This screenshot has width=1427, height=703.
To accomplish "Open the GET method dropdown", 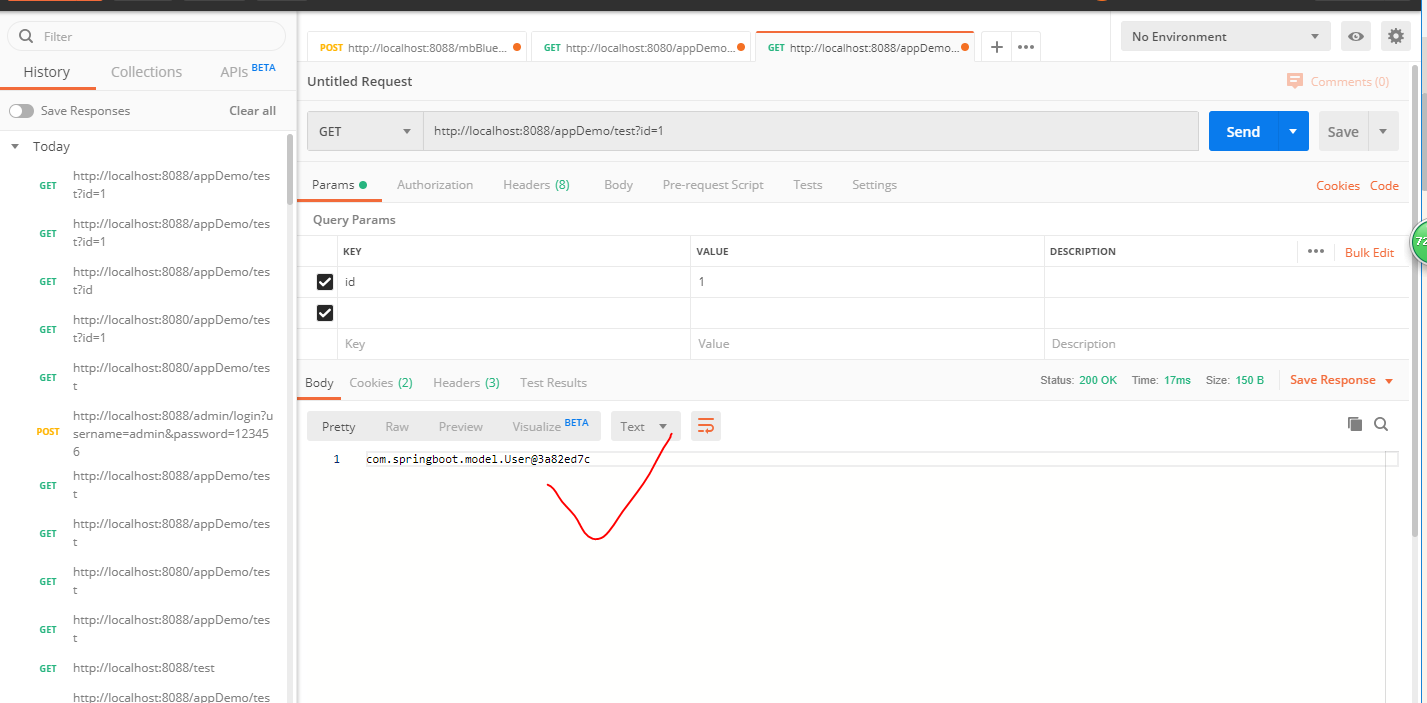I will (364, 131).
